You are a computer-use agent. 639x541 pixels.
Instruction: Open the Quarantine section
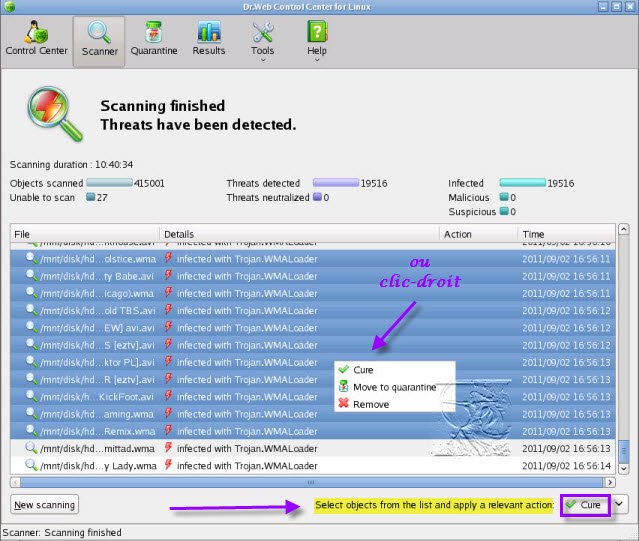coord(154,40)
